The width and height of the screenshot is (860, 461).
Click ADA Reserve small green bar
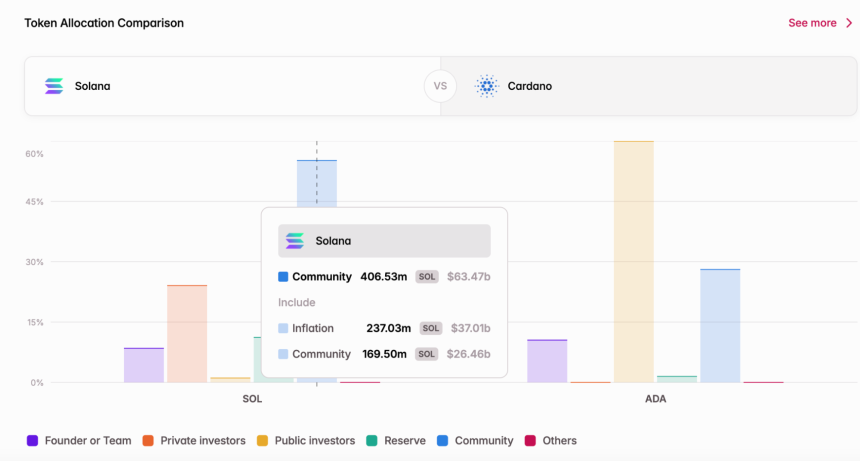[677, 379]
